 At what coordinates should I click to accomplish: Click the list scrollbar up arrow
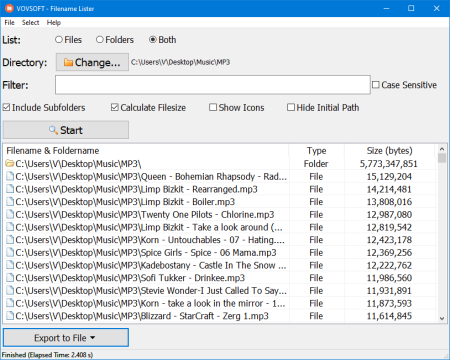point(442,149)
